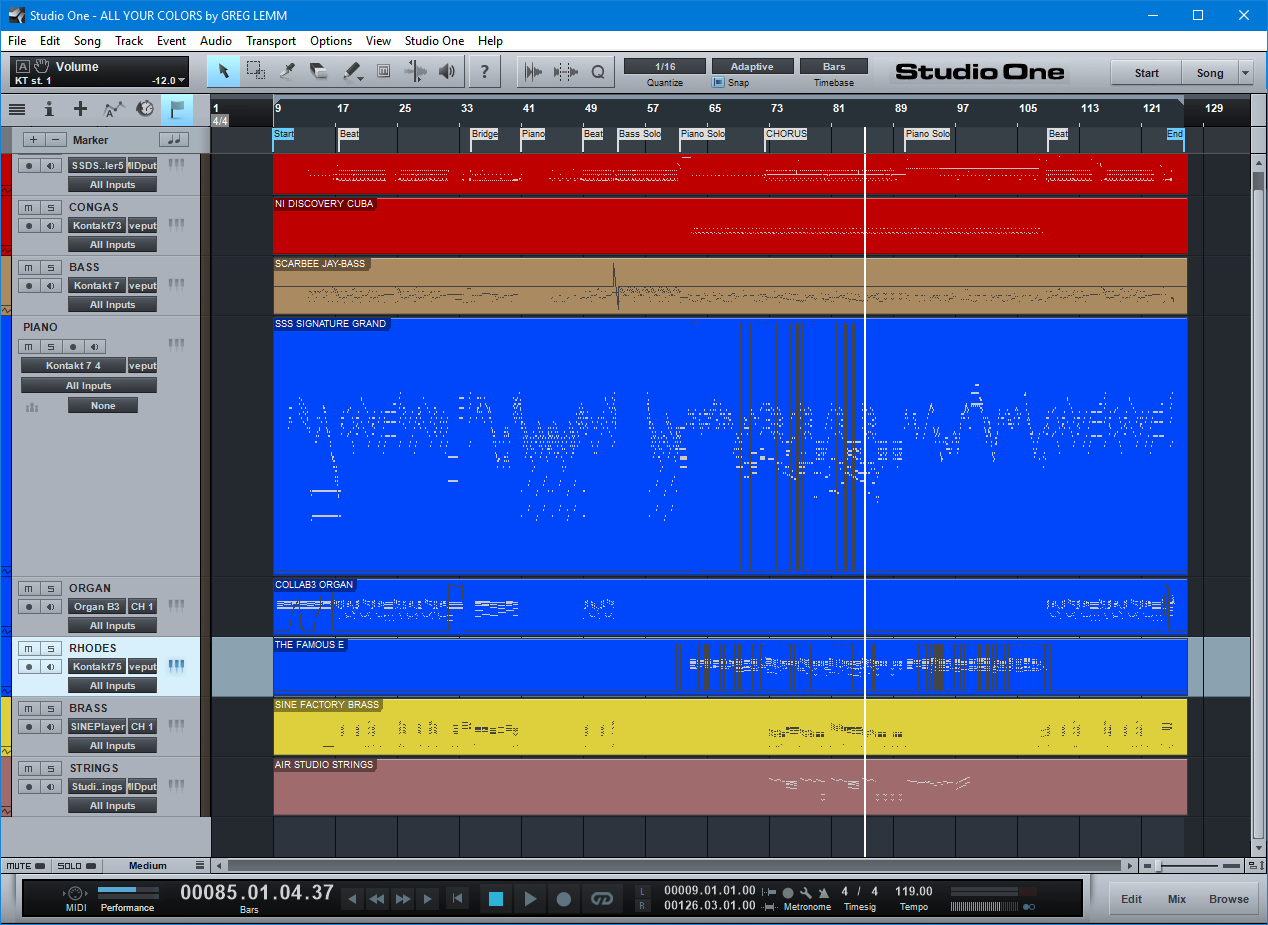Select the Eraser tool
This screenshot has height=925, width=1268.
coord(319,71)
